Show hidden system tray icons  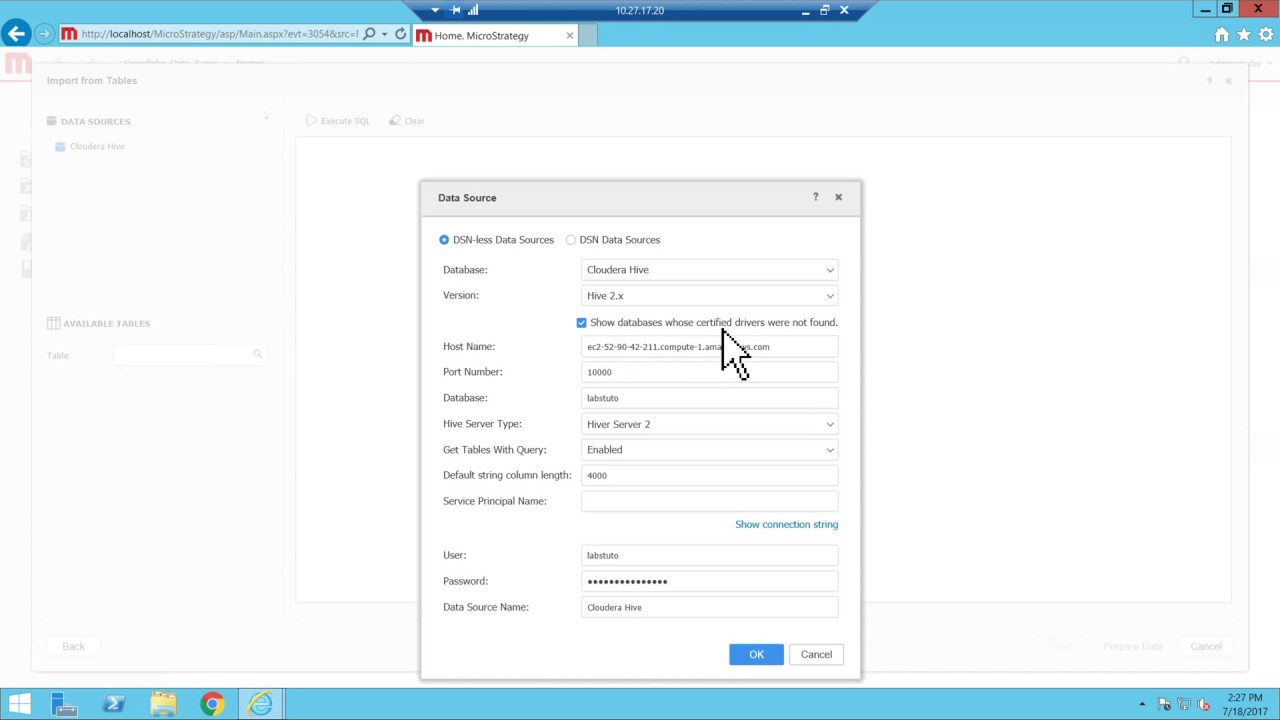[x=1142, y=705]
